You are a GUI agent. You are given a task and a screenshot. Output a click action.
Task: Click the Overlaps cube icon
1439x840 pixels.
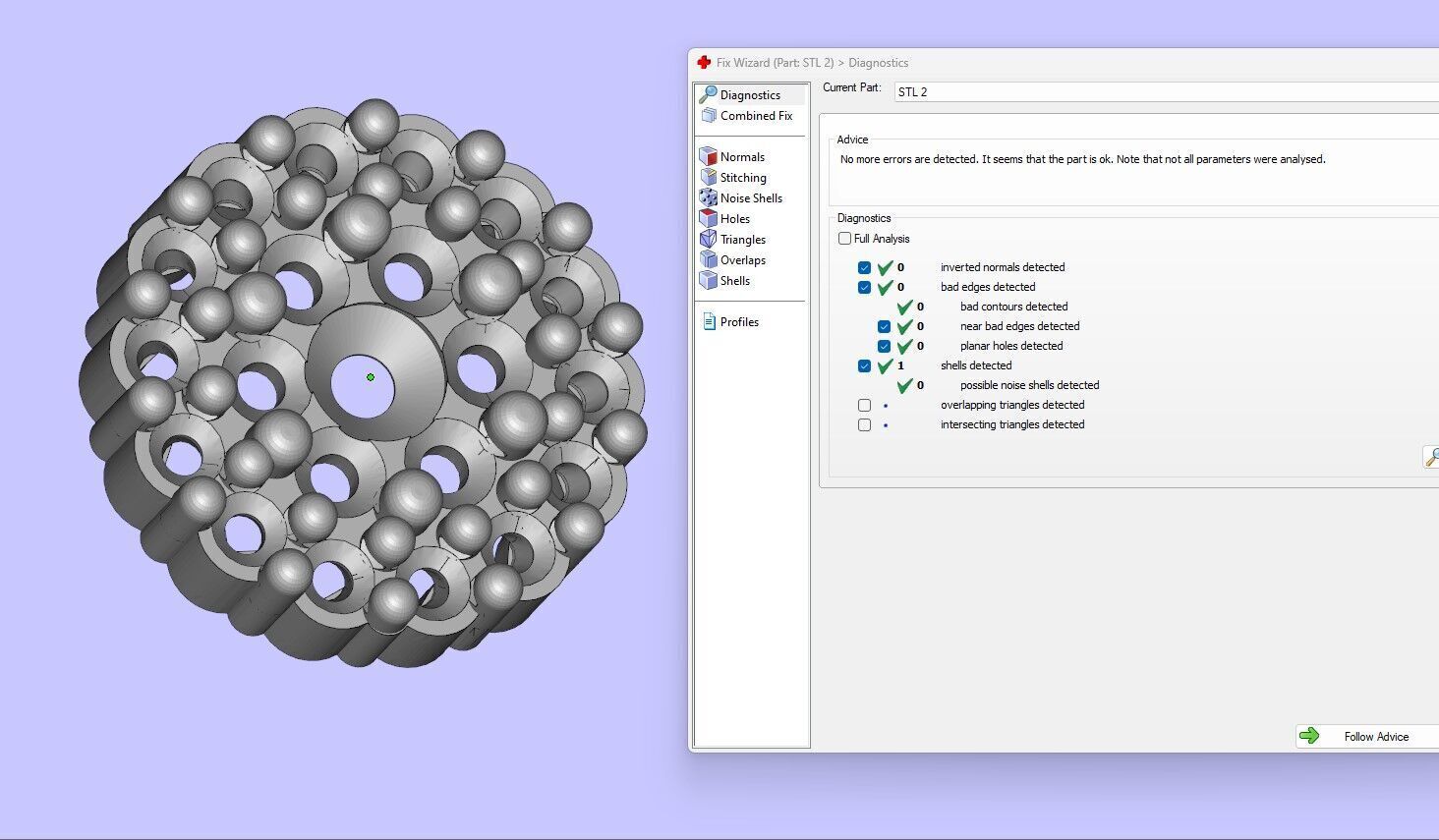pyautogui.click(x=708, y=260)
